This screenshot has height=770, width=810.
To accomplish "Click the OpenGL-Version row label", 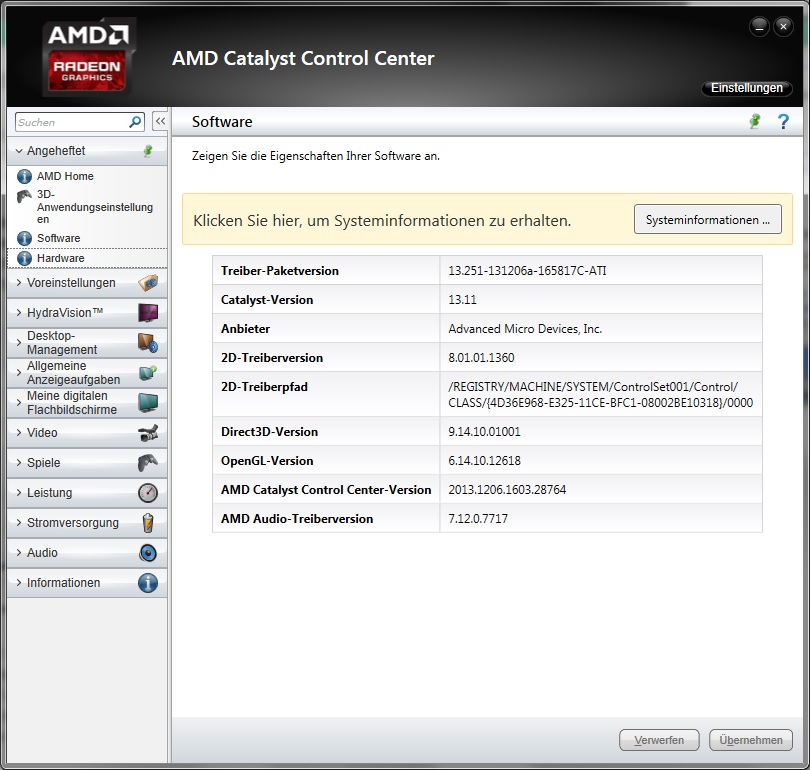I will pyautogui.click(x=267, y=461).
